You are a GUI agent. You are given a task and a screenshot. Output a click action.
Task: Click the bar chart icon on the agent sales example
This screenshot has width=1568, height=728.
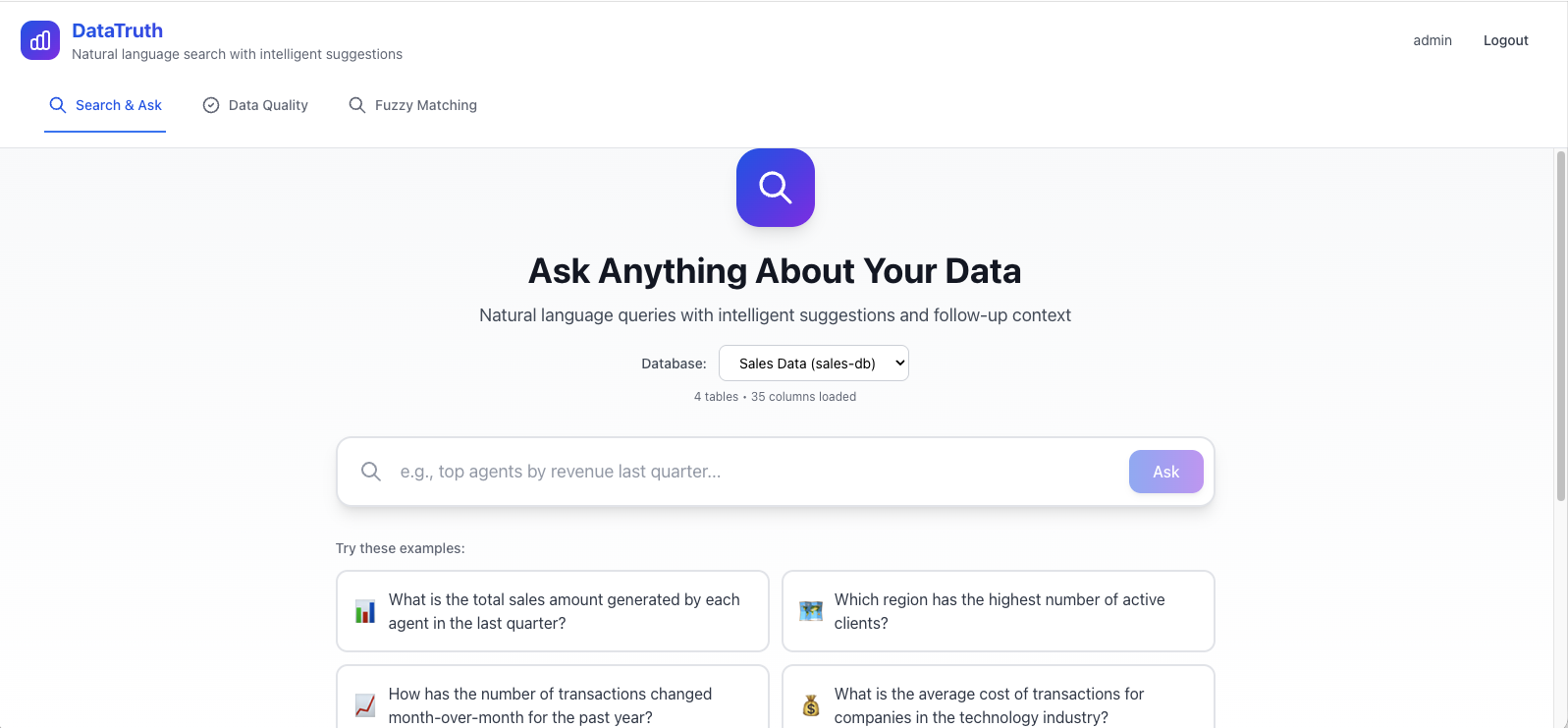click(x=364, y=610)
